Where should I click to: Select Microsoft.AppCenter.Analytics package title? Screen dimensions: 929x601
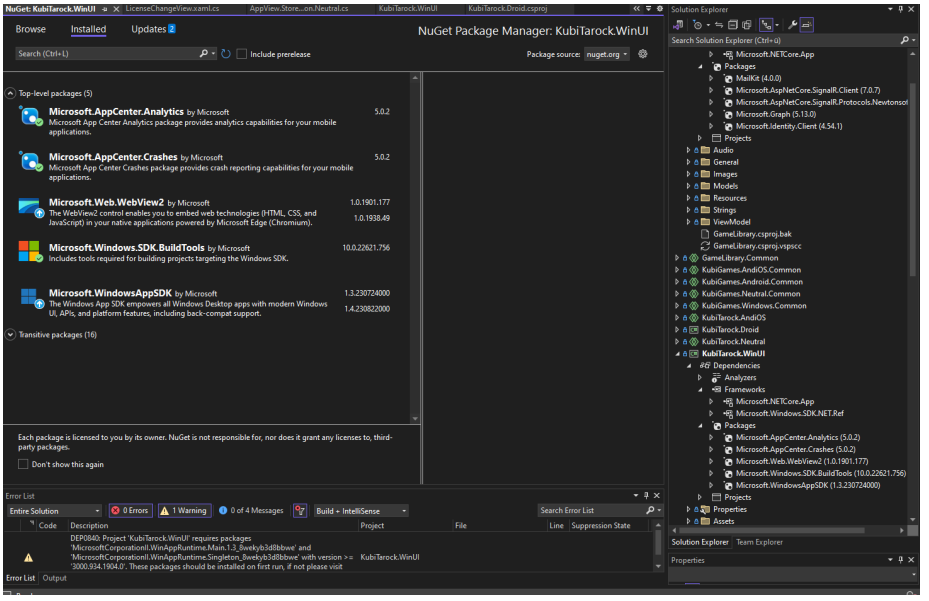[116, 111]
